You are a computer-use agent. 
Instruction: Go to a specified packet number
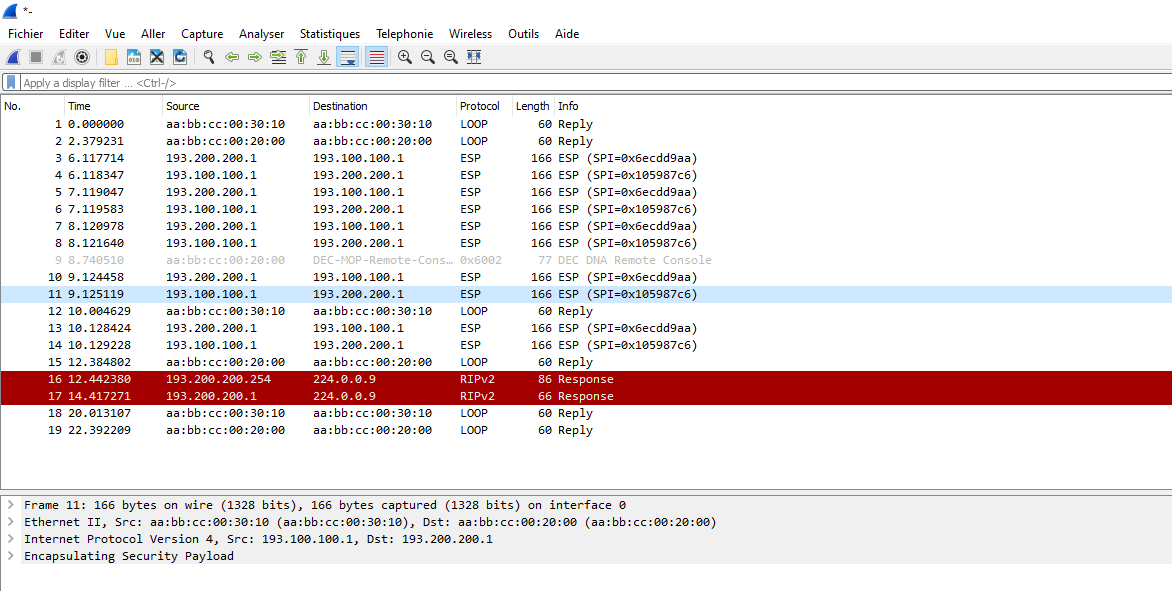[x=278, y=57]
